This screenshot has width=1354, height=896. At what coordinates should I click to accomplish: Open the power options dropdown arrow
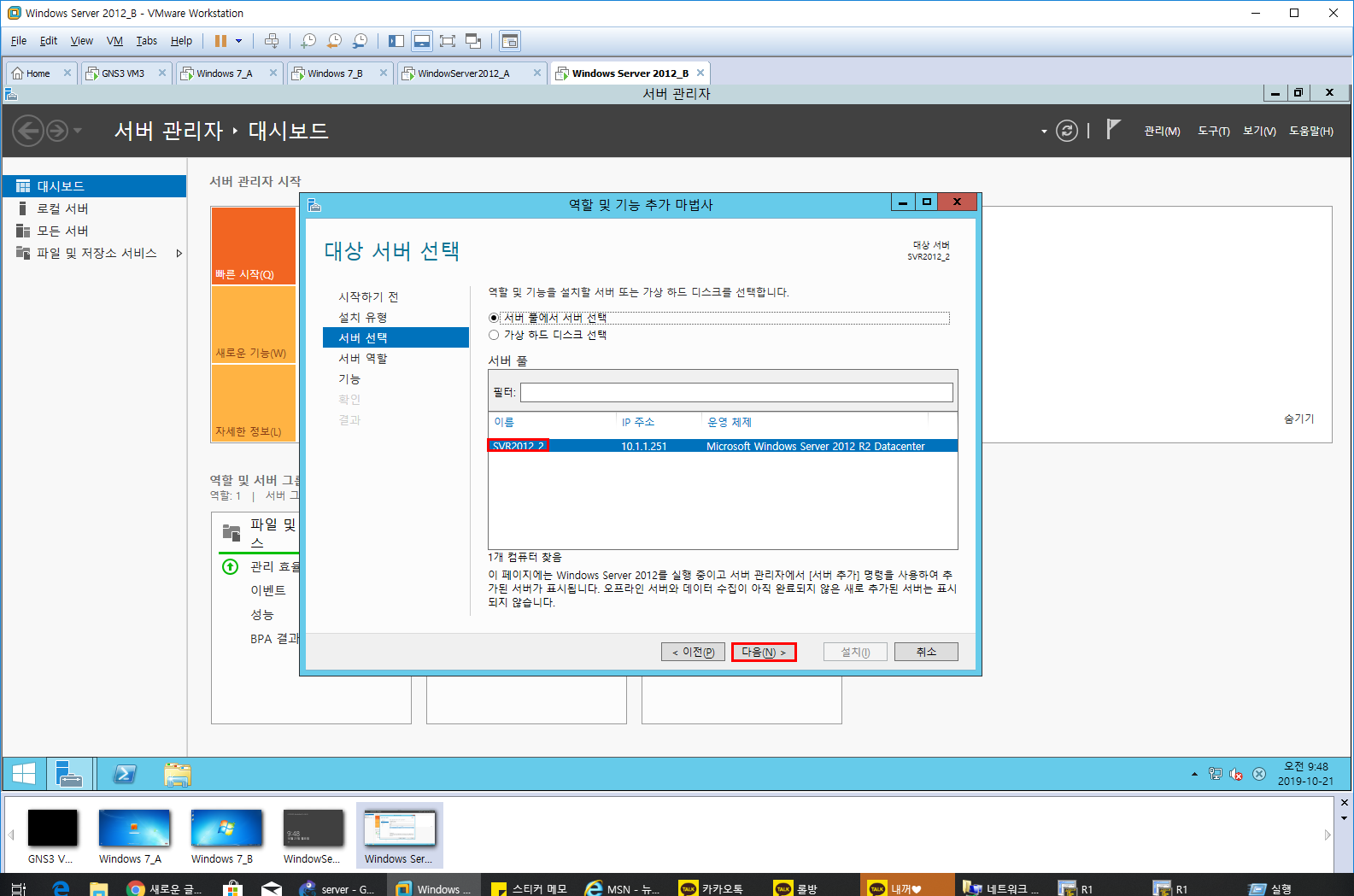pyautogui.click(x=239, y=41)
